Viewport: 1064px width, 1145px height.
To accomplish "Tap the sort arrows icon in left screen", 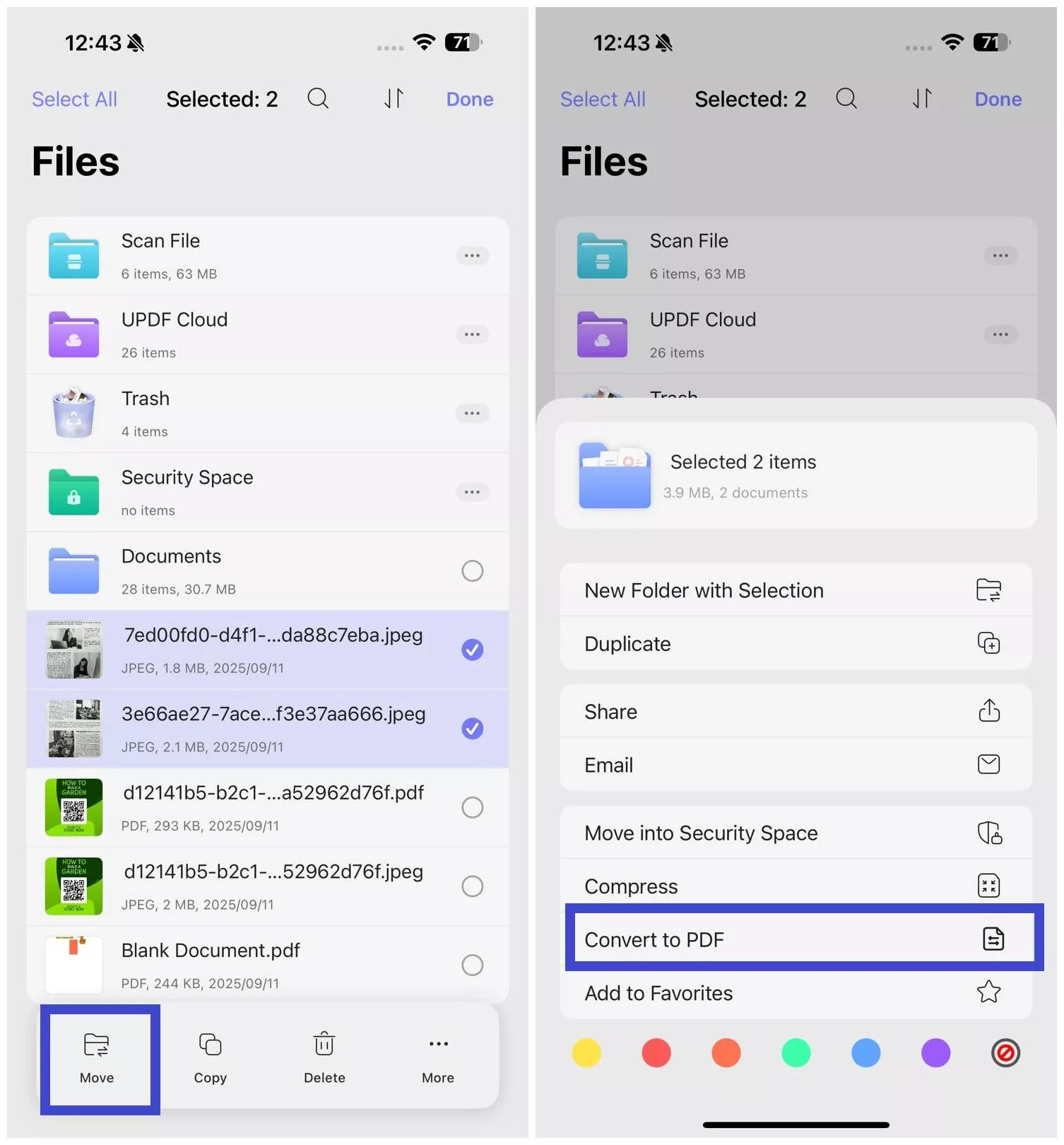I will [x=394, y=98].
